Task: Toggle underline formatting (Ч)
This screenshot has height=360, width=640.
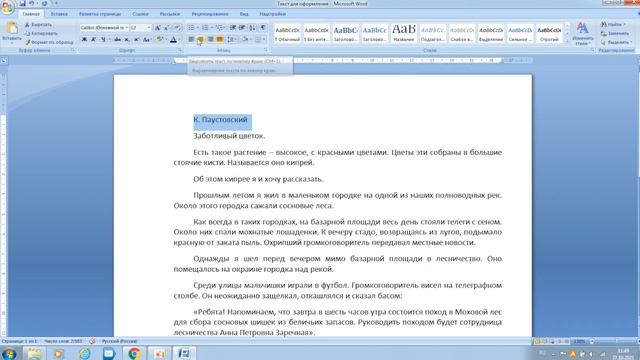Action: click(103, 40)
